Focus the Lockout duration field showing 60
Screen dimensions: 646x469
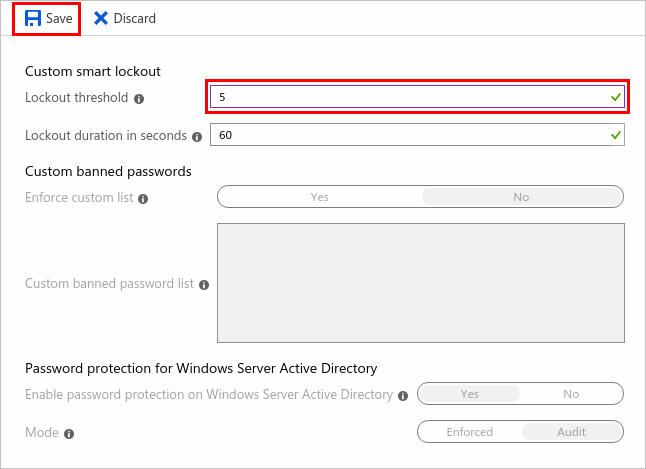(x=417, y=135)
